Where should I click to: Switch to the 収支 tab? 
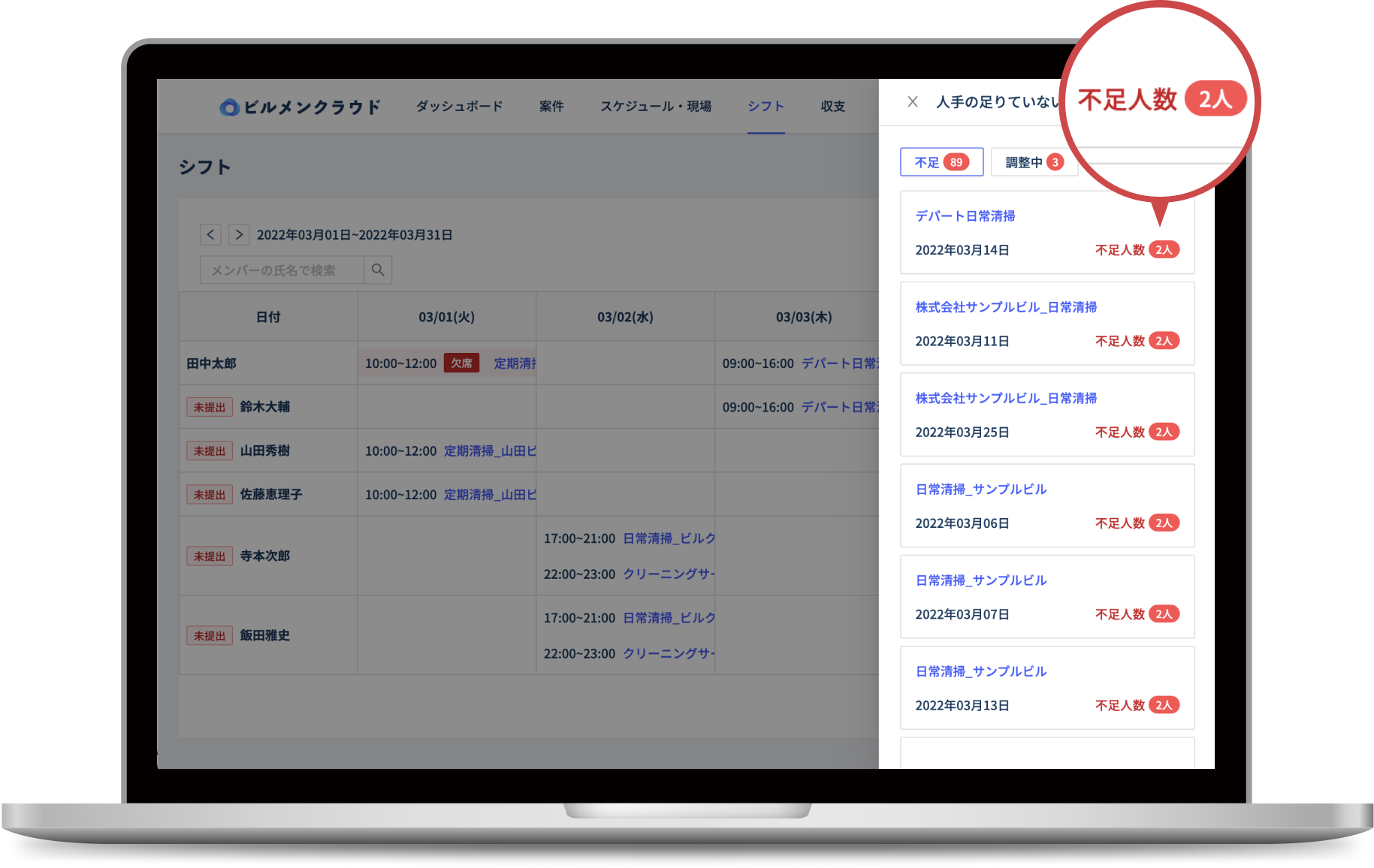point(832,106)
